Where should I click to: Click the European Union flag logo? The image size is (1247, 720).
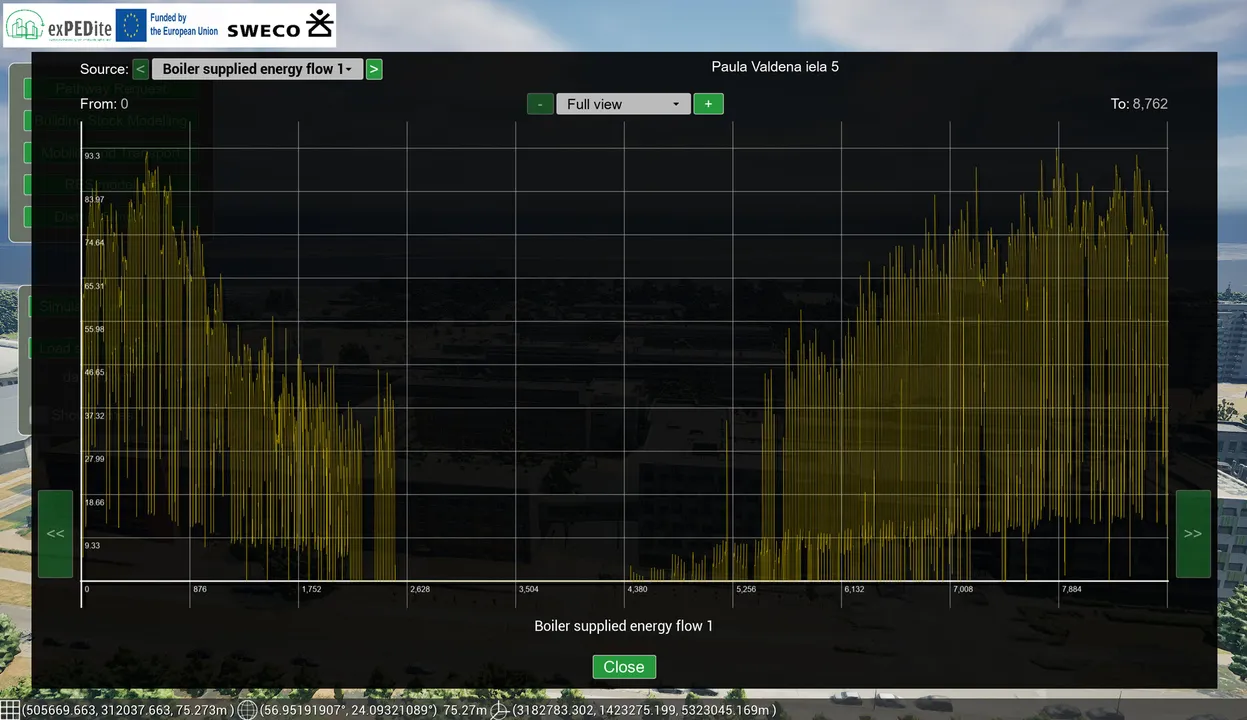click(x=131, y=25)
